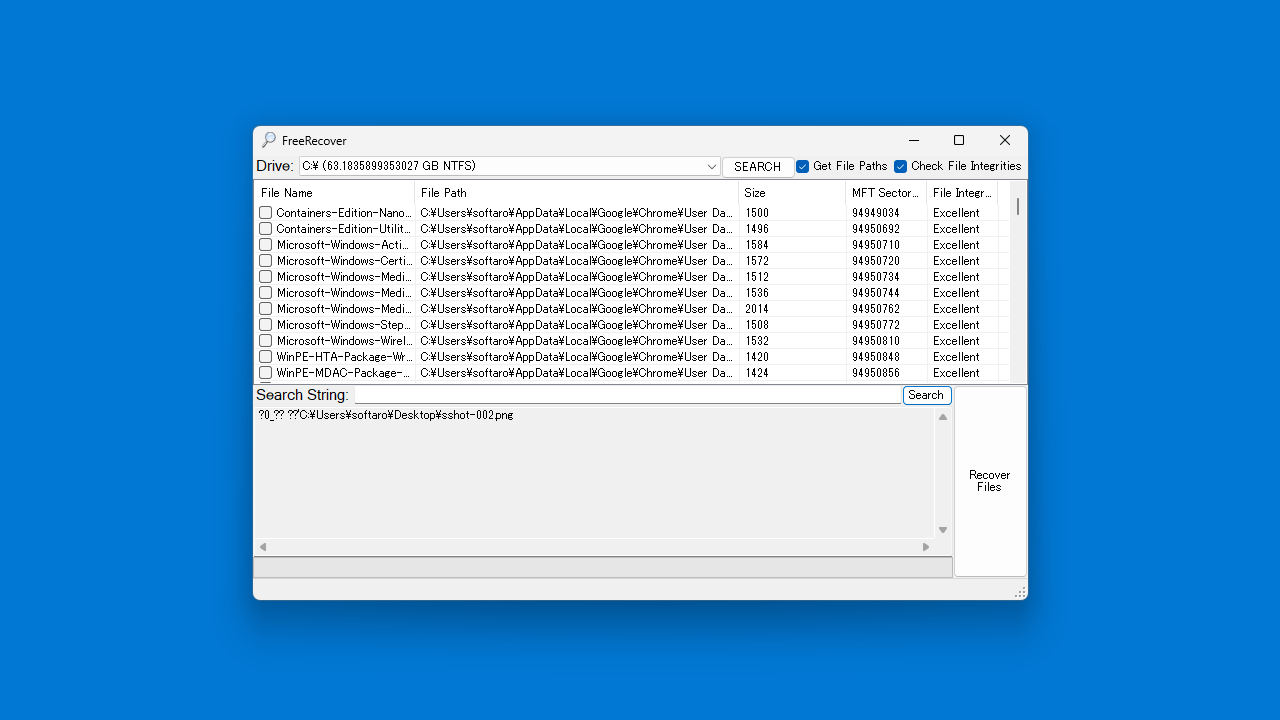Click size value 1572

757,261
